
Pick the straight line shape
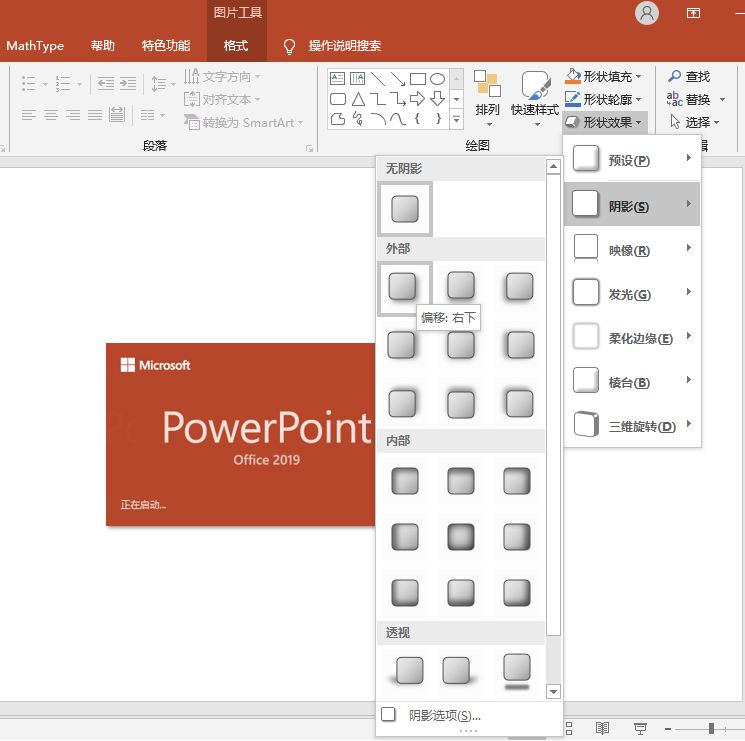[x=378, y=78]
